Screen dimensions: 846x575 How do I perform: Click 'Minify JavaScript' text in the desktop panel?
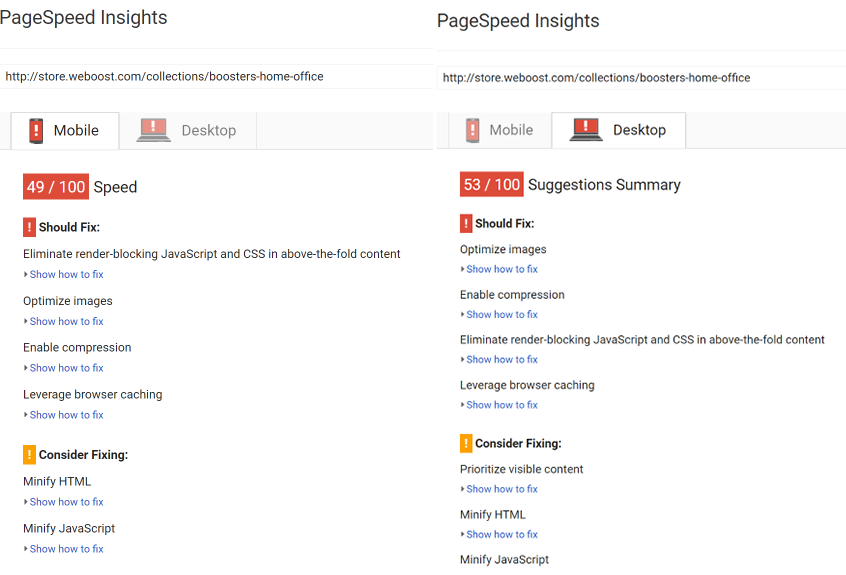(504, 560)
